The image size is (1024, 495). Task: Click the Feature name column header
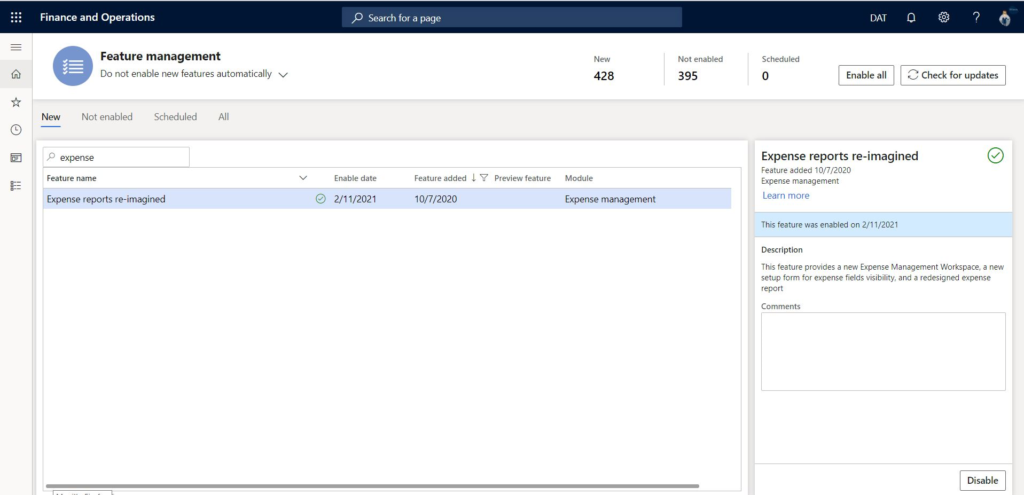pyautogui.click(x=72, y=178)
